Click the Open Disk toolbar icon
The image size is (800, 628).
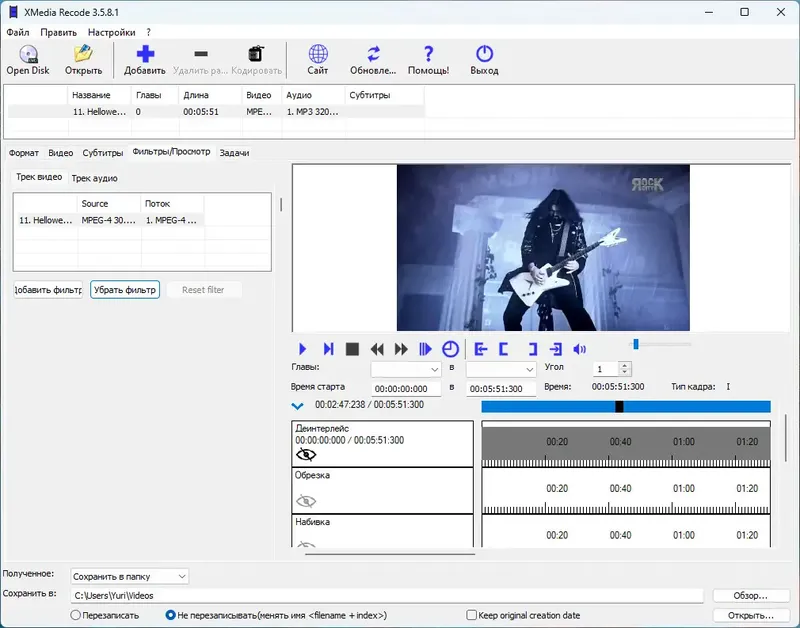pyautogui.click(x=26, y=55)
